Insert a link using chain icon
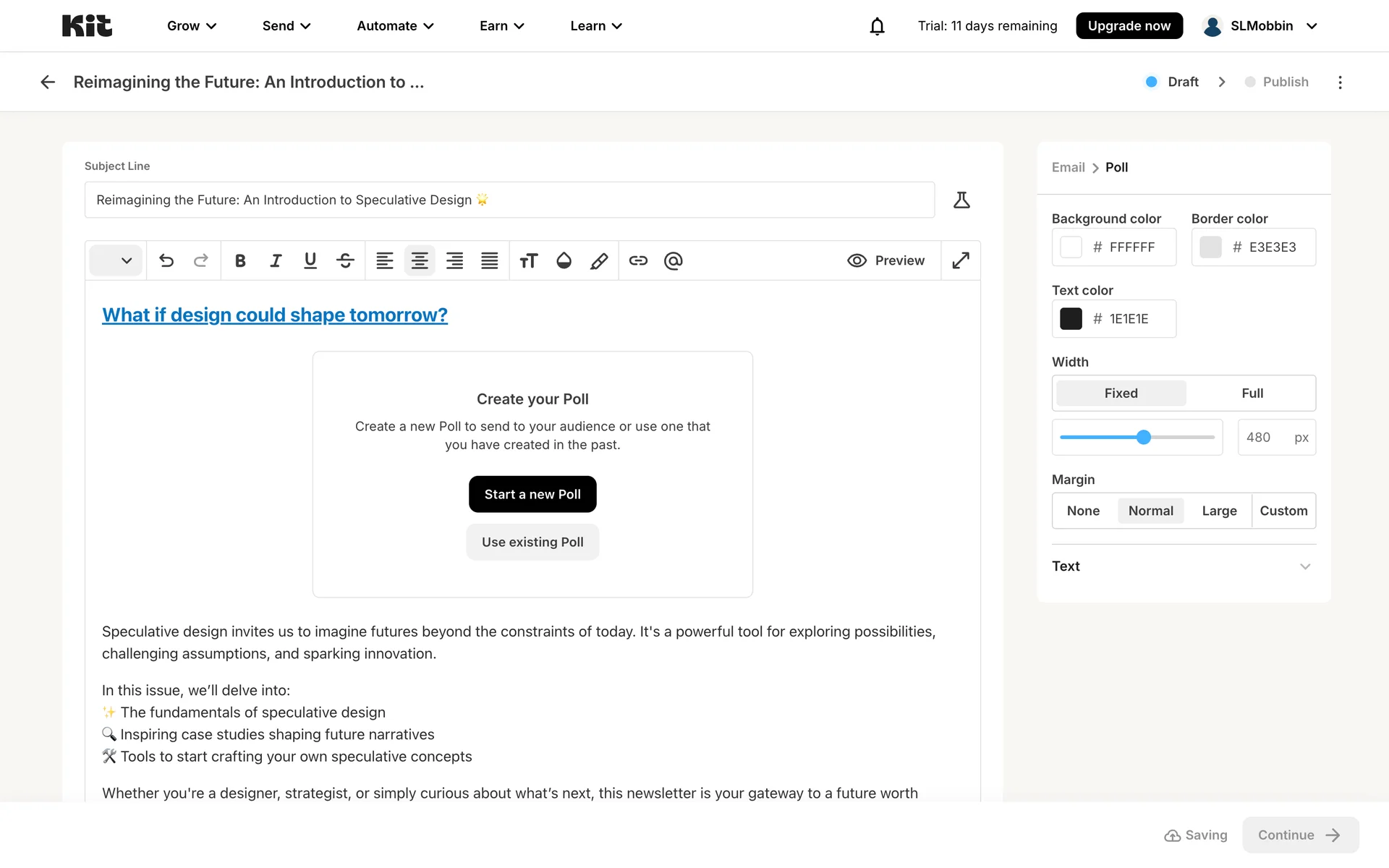Image resolution: width=1389 pixels, height=868 pixels. (638, 260)
